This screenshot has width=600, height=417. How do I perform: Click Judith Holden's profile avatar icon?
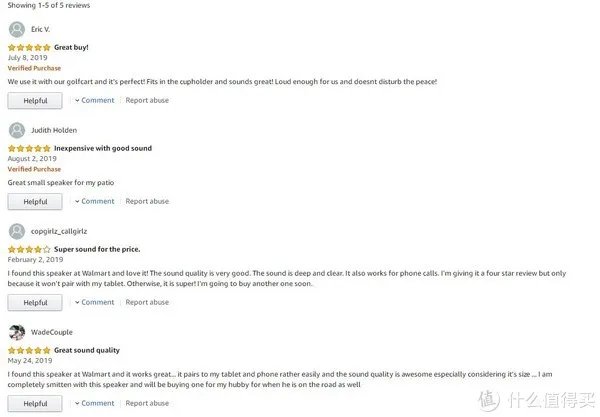pyautogui.click(x=16, y=130)
